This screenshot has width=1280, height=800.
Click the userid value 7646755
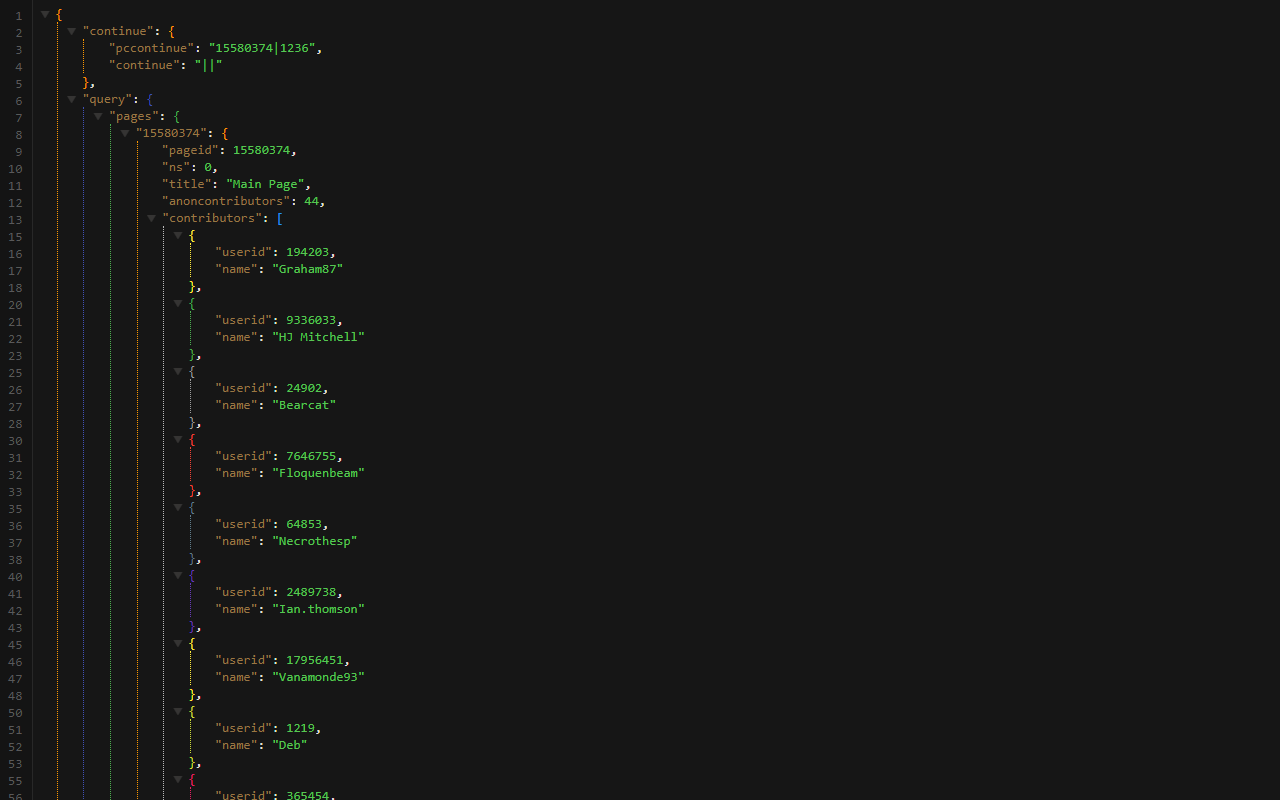(x=311, y=456)
